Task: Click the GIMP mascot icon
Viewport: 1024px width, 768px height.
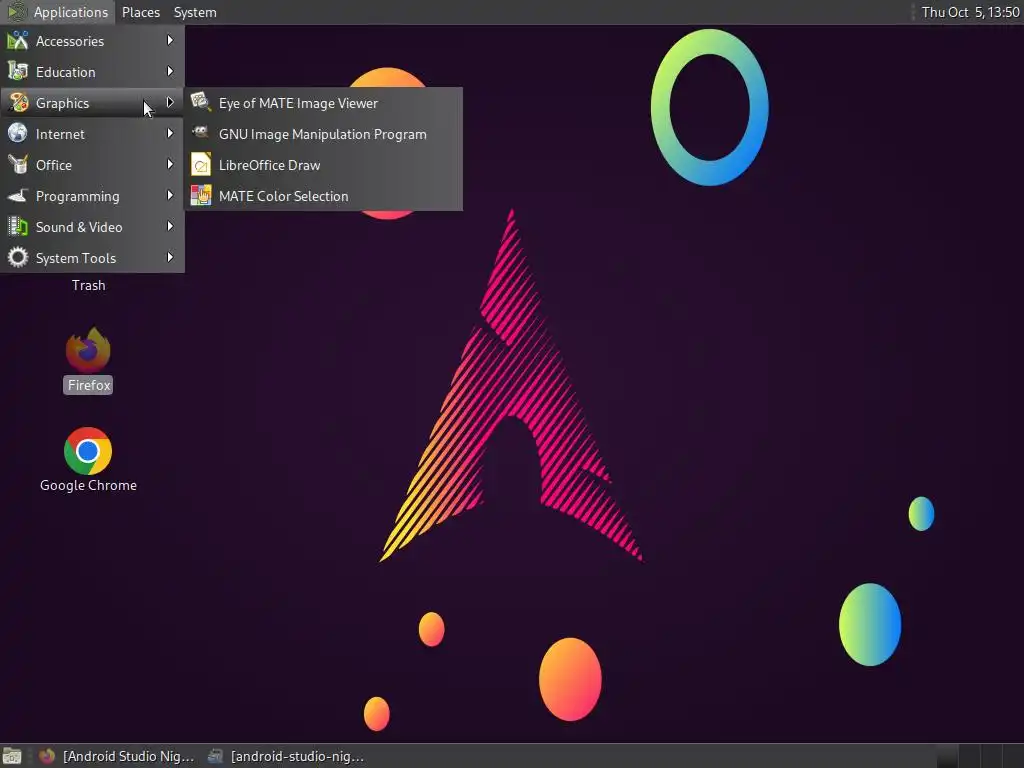Action: click(x=200, y=133)
